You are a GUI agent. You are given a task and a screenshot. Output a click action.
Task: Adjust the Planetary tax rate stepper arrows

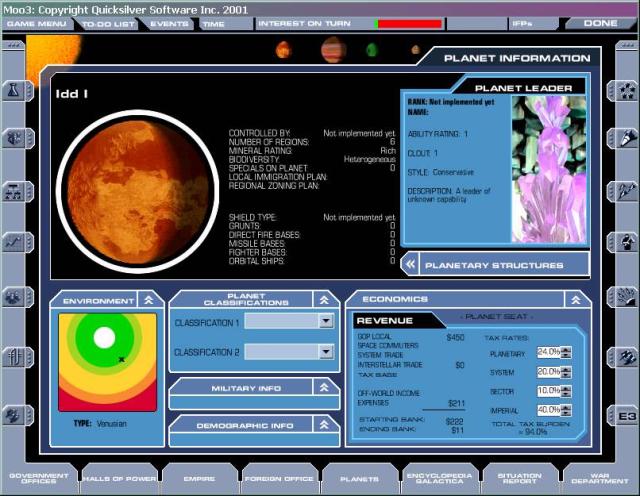[566, 352]
